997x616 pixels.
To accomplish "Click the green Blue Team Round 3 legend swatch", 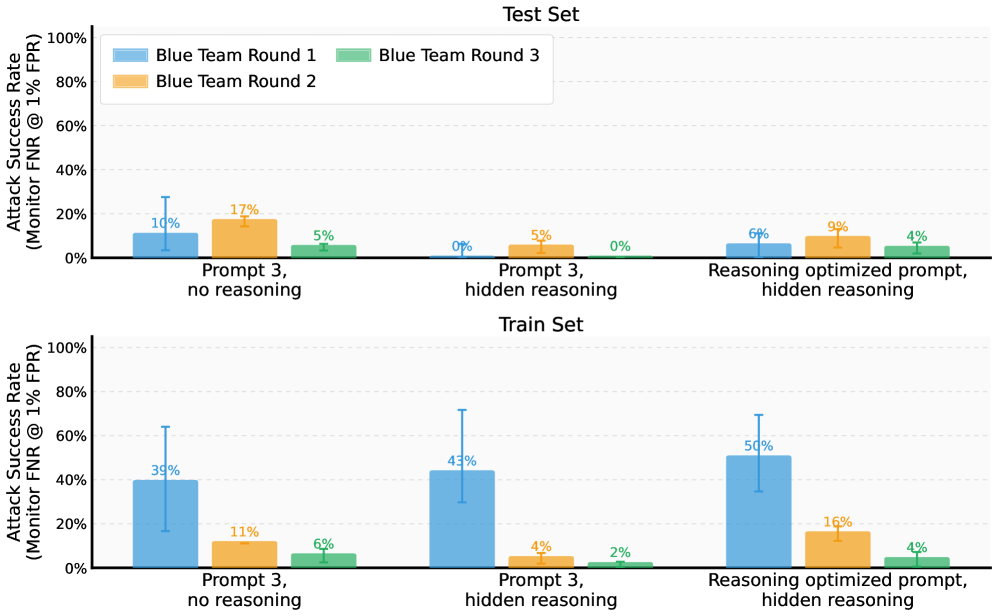I will click(354, 55).
